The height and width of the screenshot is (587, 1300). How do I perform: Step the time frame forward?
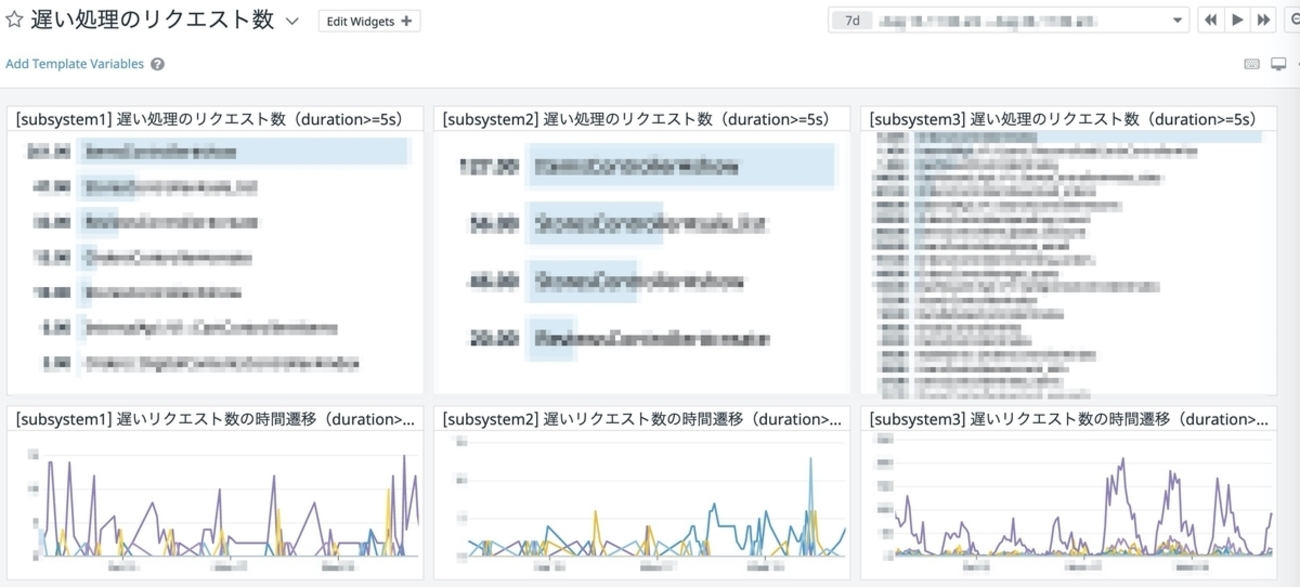(1264, 20)
